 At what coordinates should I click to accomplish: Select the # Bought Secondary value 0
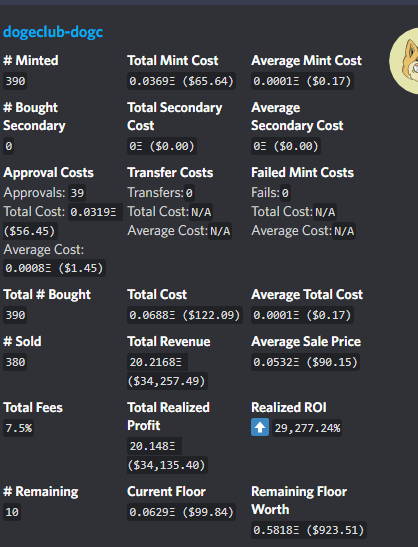[x=9, y=146]
